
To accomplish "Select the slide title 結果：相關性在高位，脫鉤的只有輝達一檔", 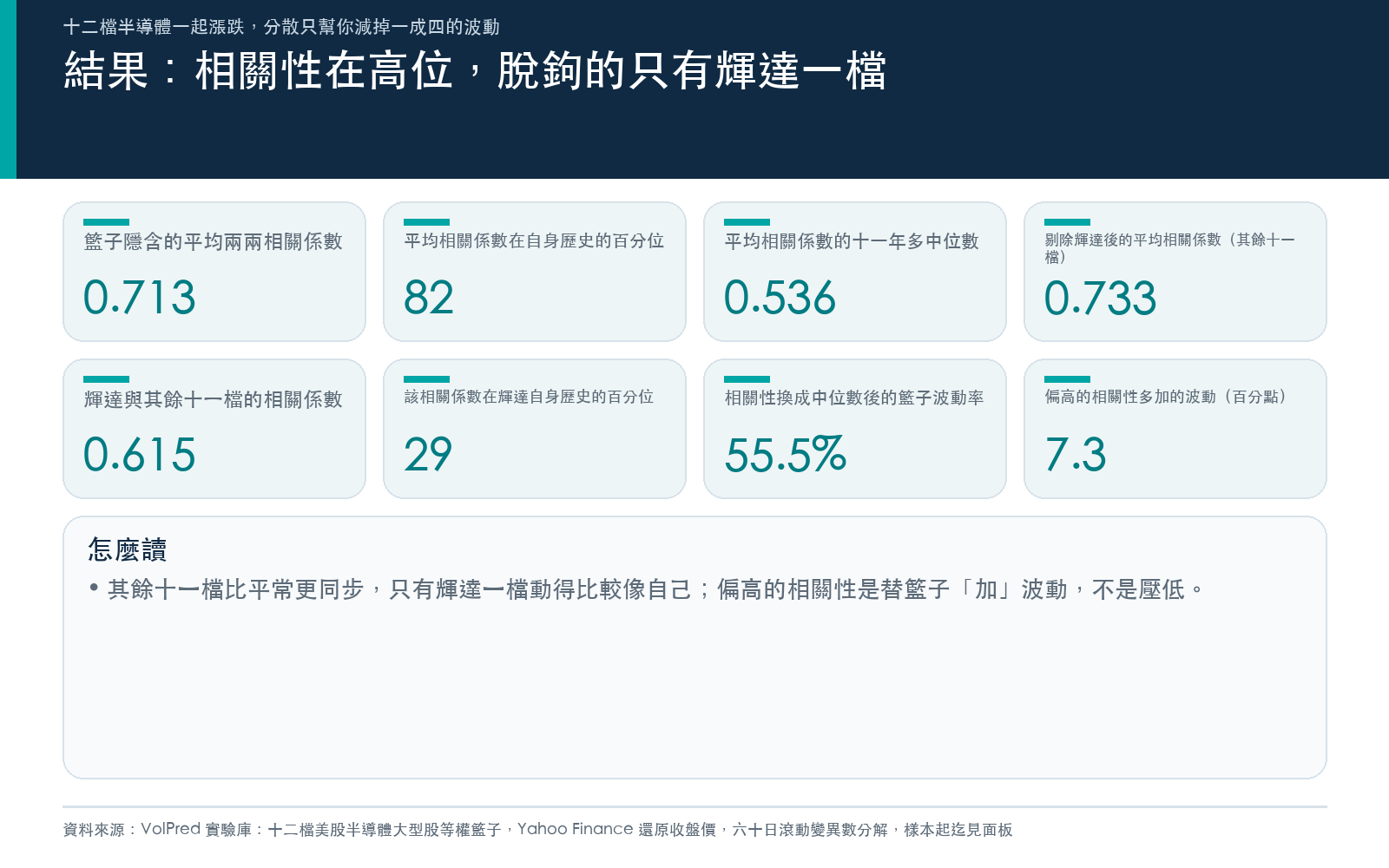I will 475,70.
